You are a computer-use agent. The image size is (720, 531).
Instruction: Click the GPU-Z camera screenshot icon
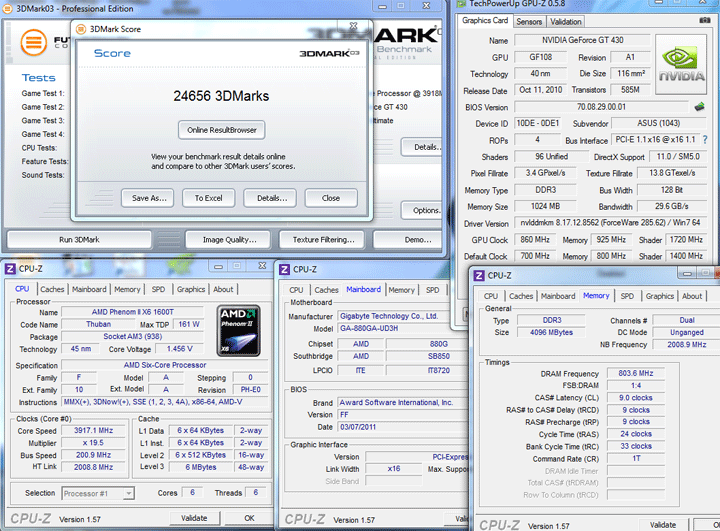click(704, 20)
